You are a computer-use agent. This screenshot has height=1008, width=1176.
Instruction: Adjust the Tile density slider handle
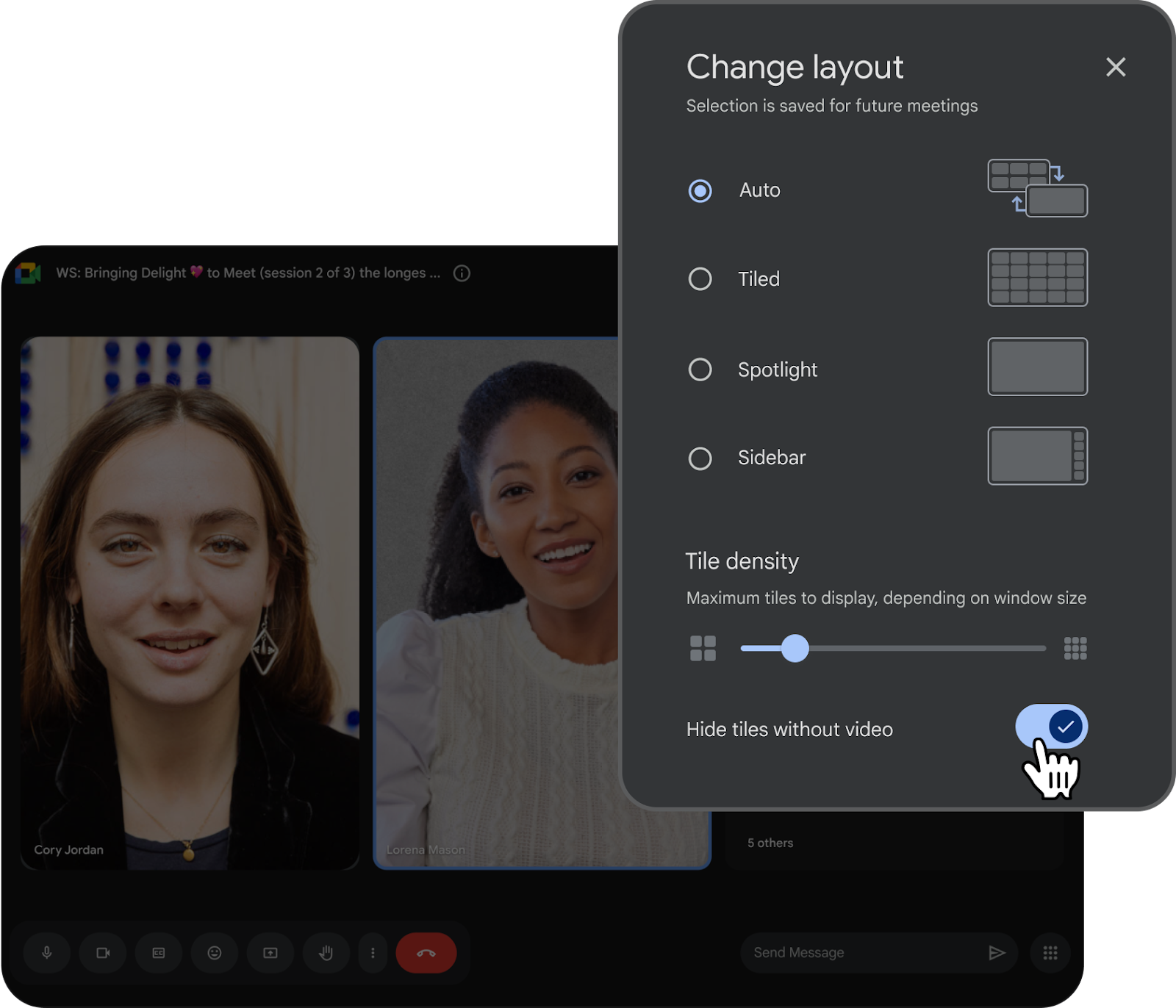tap(795, 648)
